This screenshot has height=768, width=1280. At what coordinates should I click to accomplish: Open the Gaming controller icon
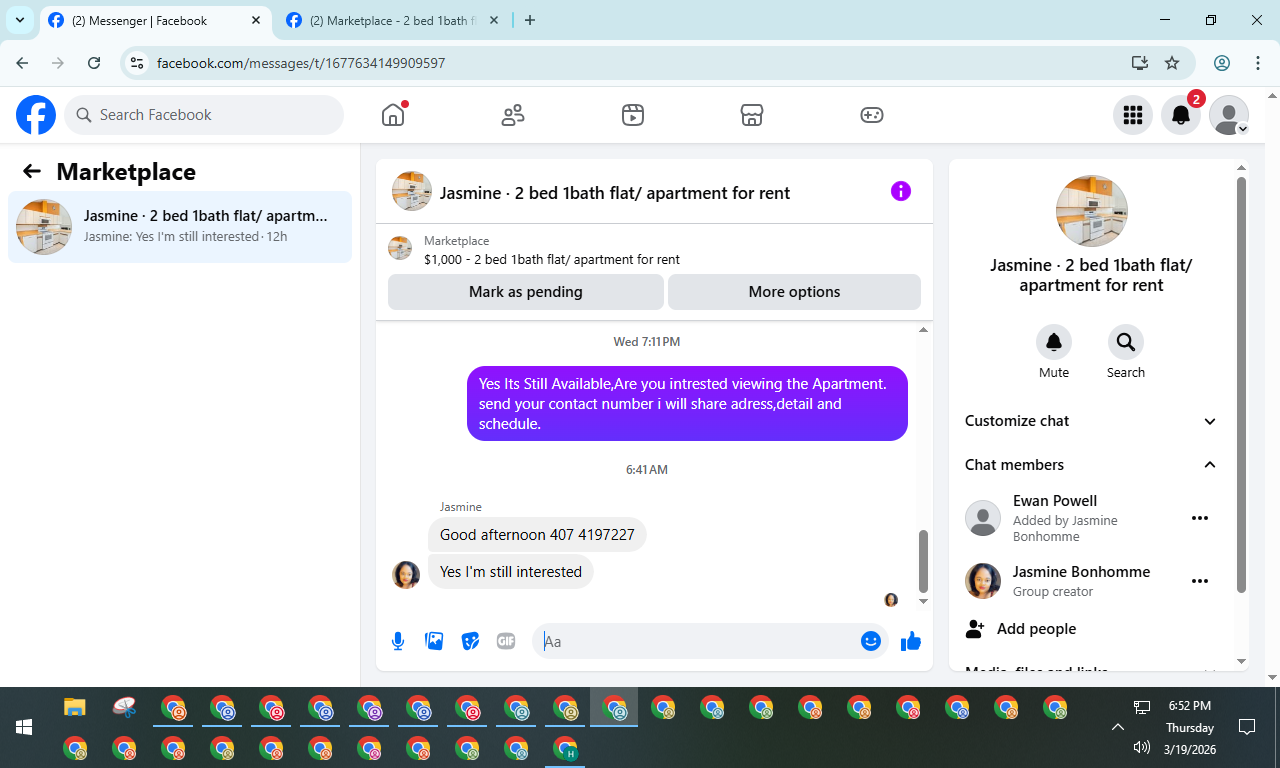click(872, 115)
